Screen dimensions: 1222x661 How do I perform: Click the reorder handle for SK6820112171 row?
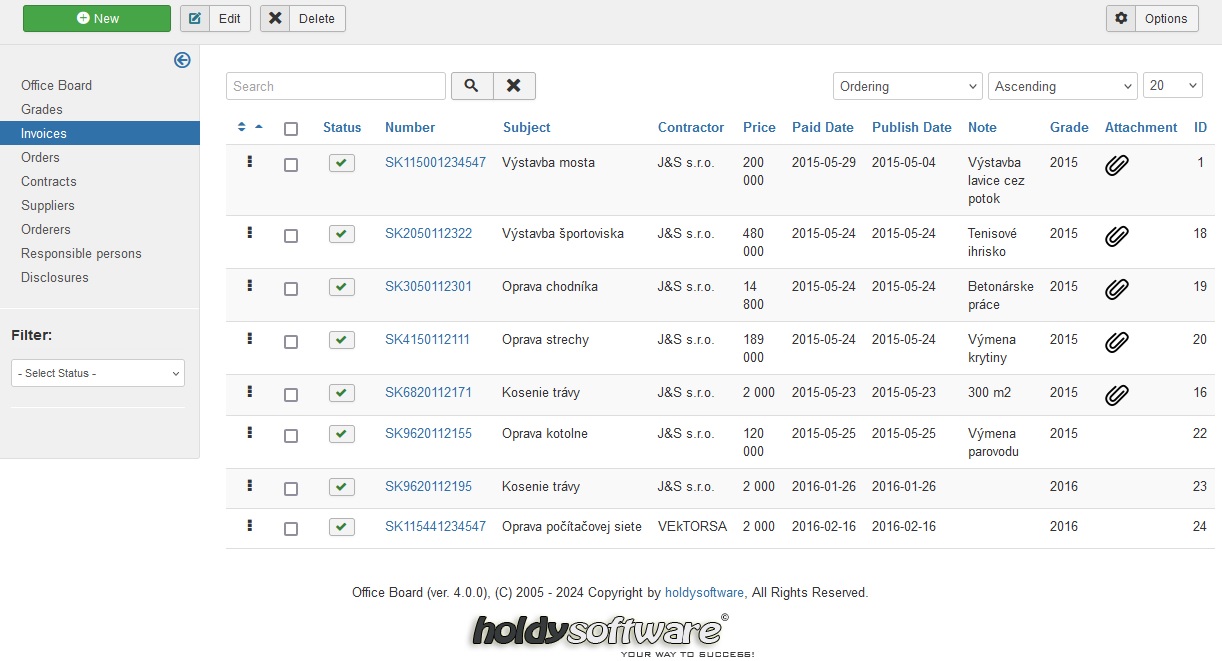(250, 391)
